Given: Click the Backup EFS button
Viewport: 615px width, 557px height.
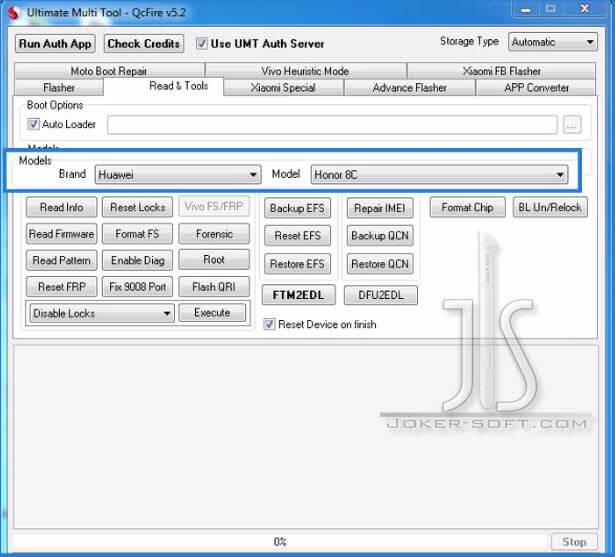Looking at the screenshot, I should click(x=297, y=208).
